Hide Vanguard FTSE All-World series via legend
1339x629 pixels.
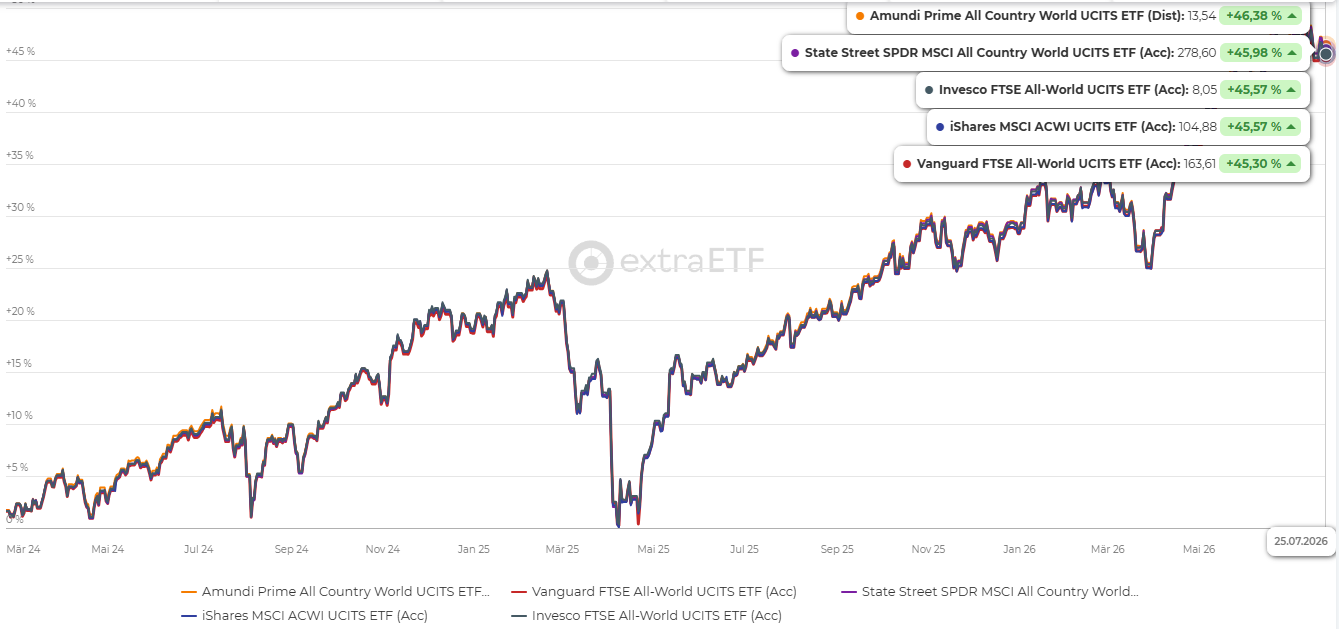(x=653, y=592)
